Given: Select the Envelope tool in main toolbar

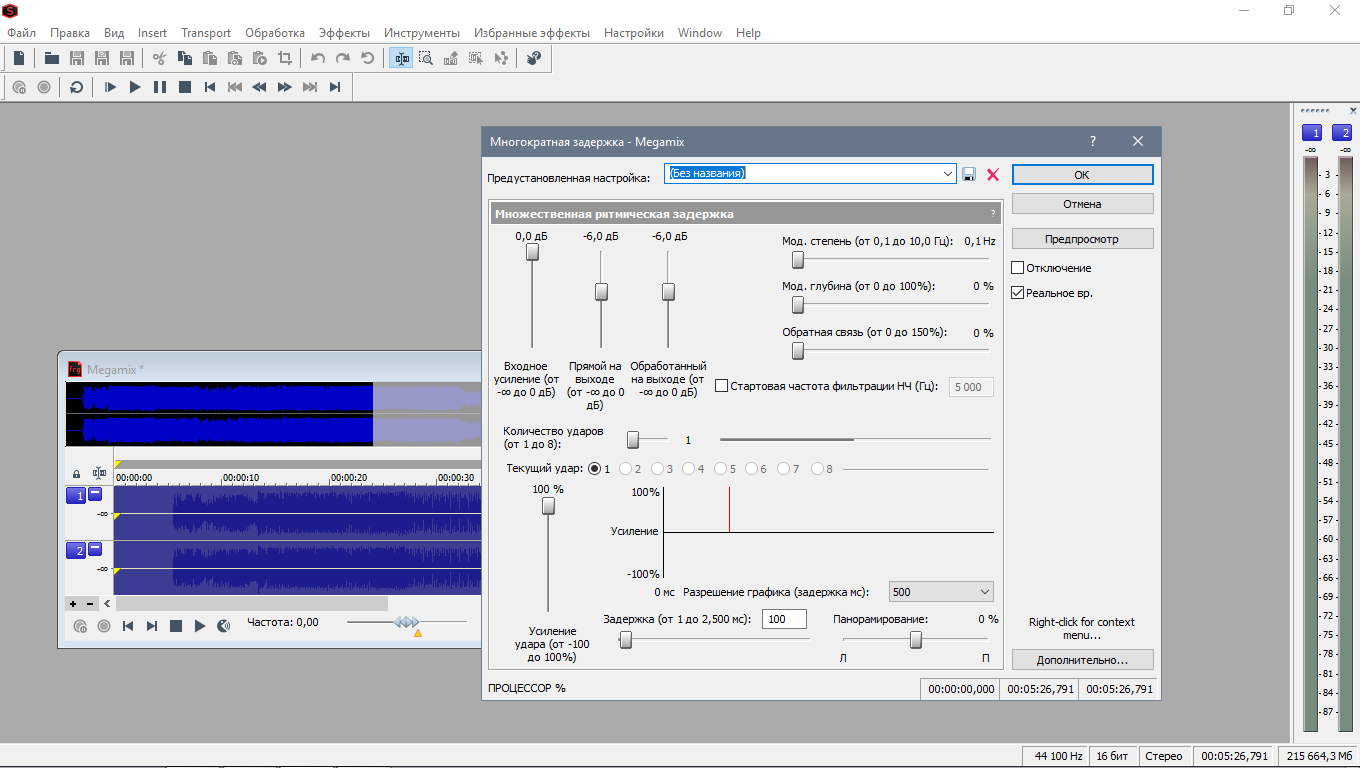Looking at the screenshot, I should [501, 59].
